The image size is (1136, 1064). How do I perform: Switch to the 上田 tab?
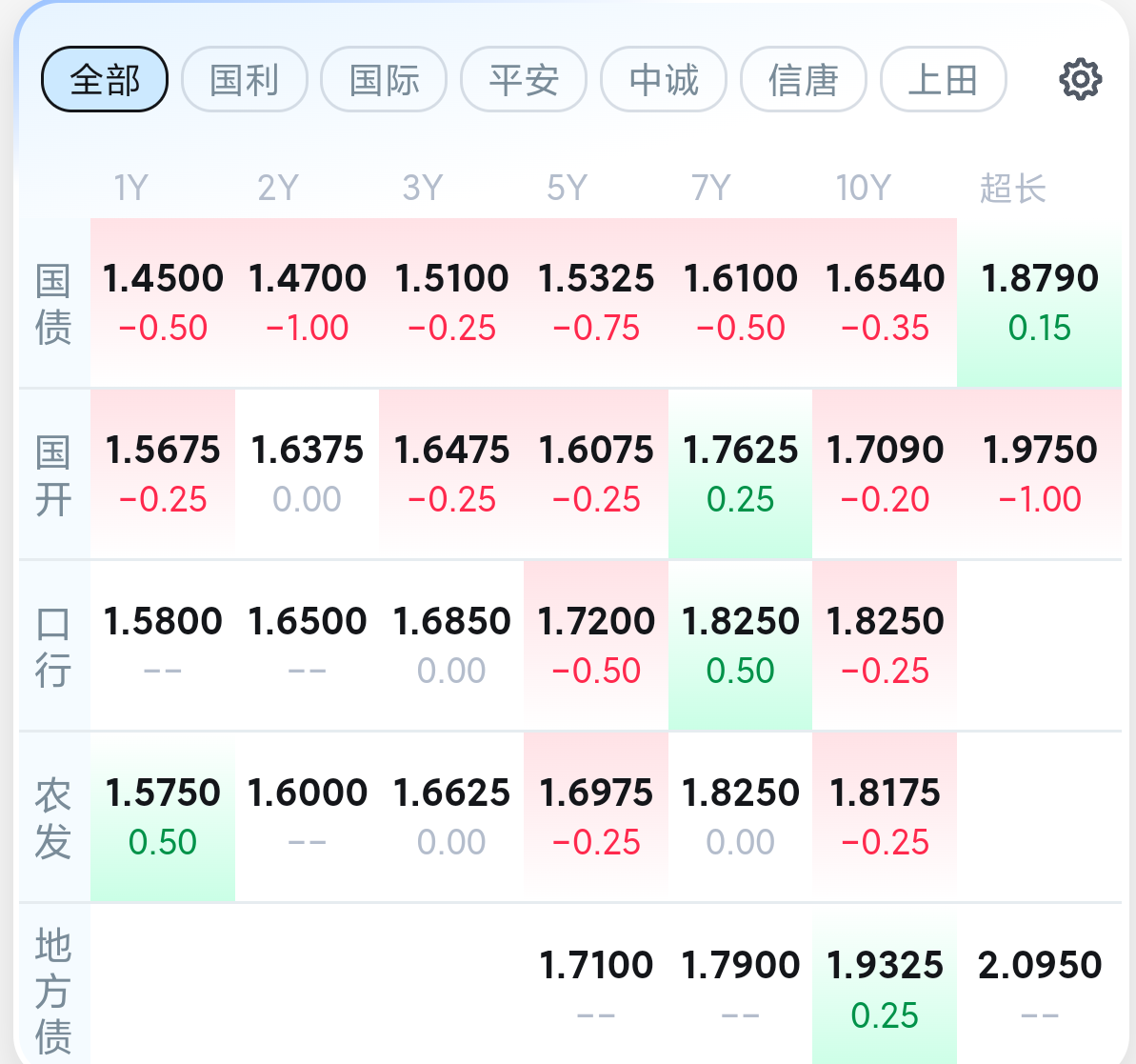(944, 79)
